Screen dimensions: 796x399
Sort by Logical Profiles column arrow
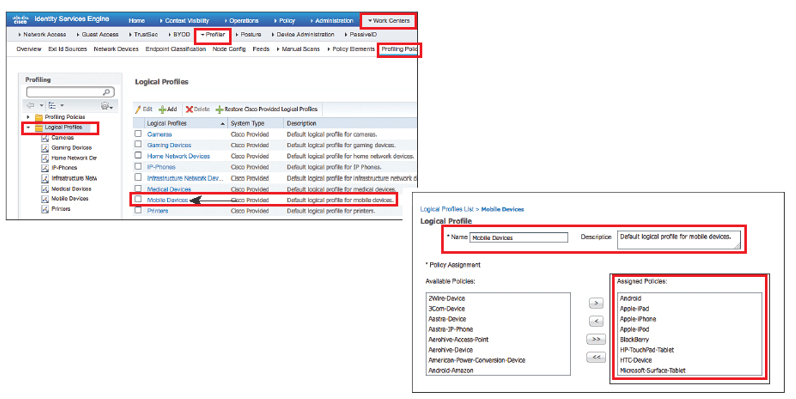tap(222, 123)
